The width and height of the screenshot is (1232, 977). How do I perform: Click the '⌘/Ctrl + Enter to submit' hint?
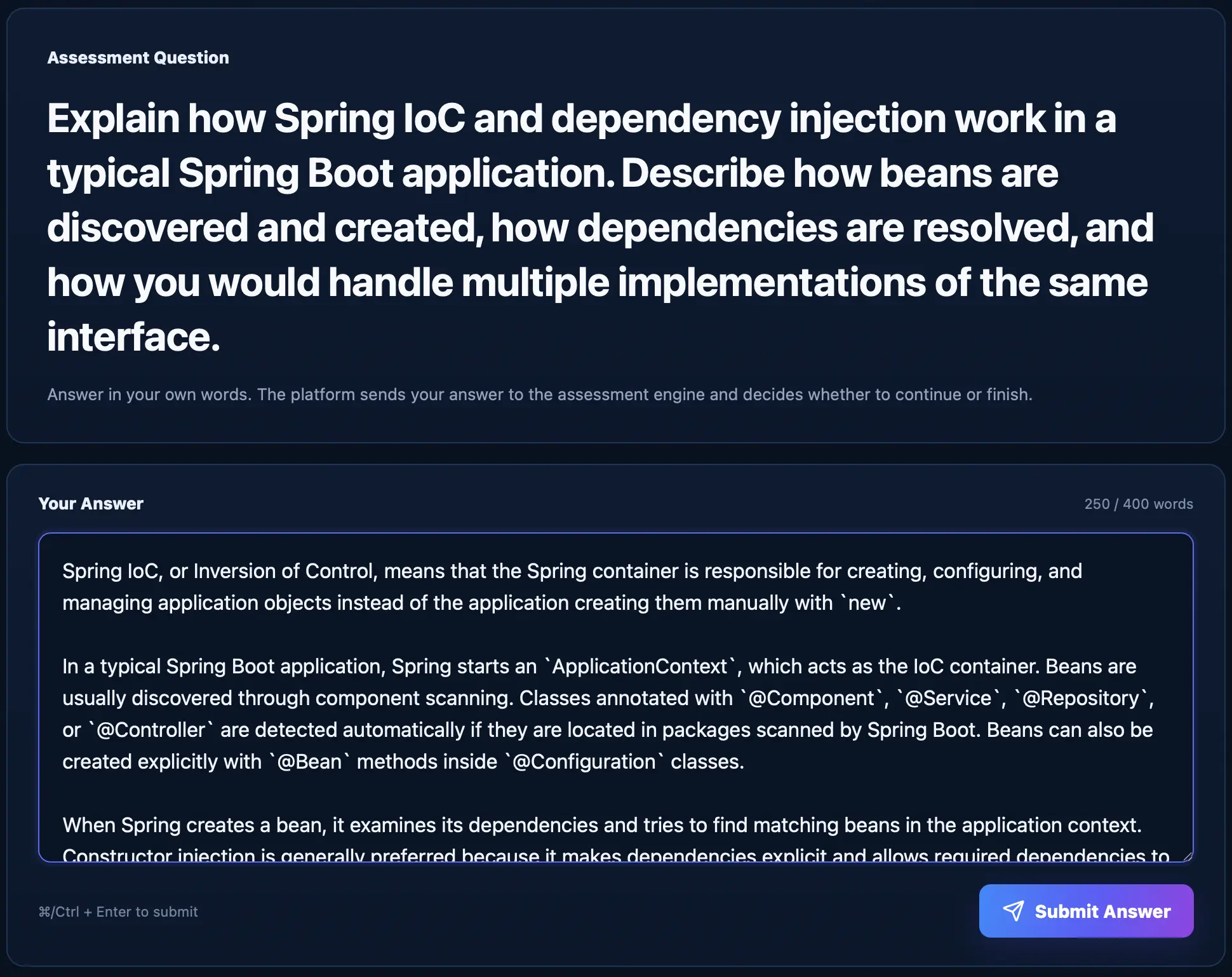tap(118, 912)
